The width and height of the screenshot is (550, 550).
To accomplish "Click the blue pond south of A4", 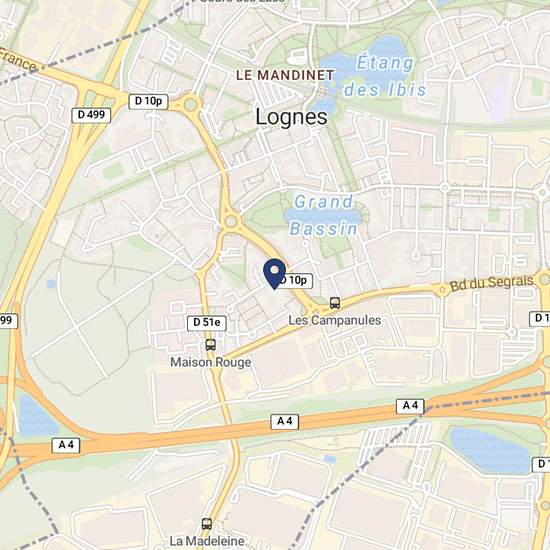I will pyautogui.click(x=490, y=450).
